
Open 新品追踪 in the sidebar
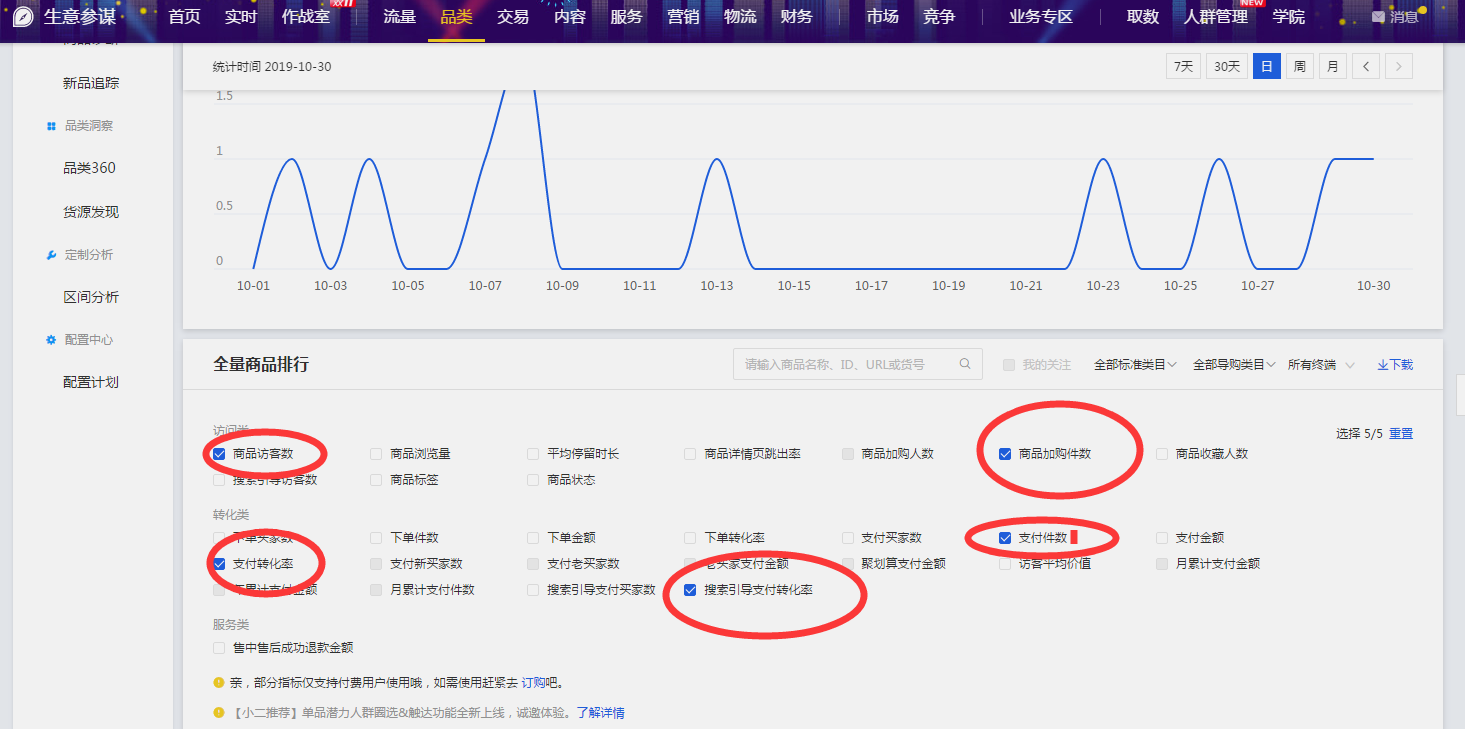(91, 83)
